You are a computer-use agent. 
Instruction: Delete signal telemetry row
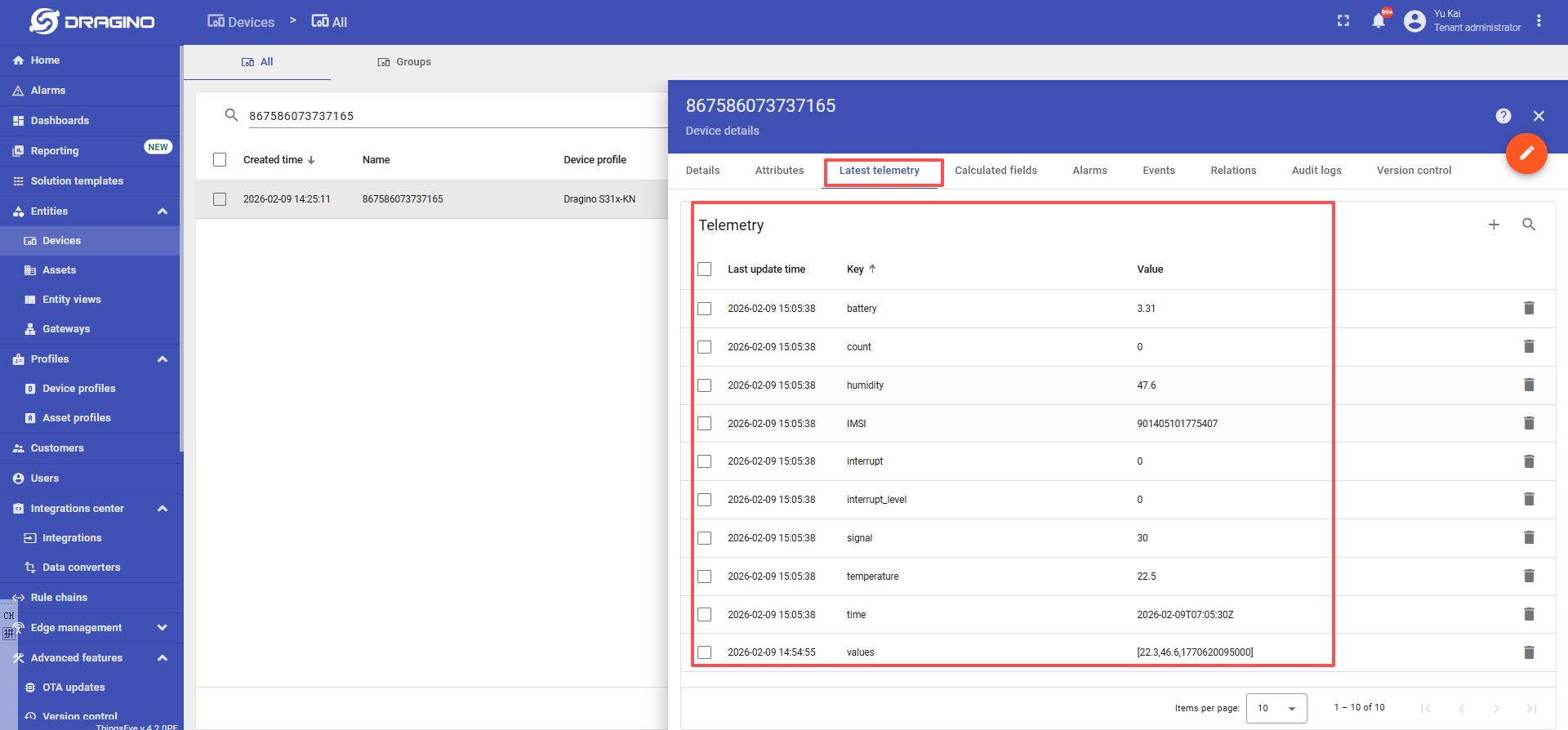pos(1529,537)
